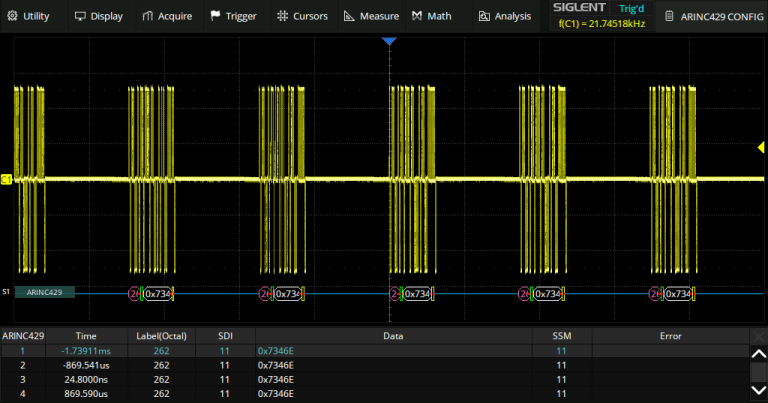Click the Trig'd status indicator
The height and width of the screenshot is (403, 768).
click(632, 8)
